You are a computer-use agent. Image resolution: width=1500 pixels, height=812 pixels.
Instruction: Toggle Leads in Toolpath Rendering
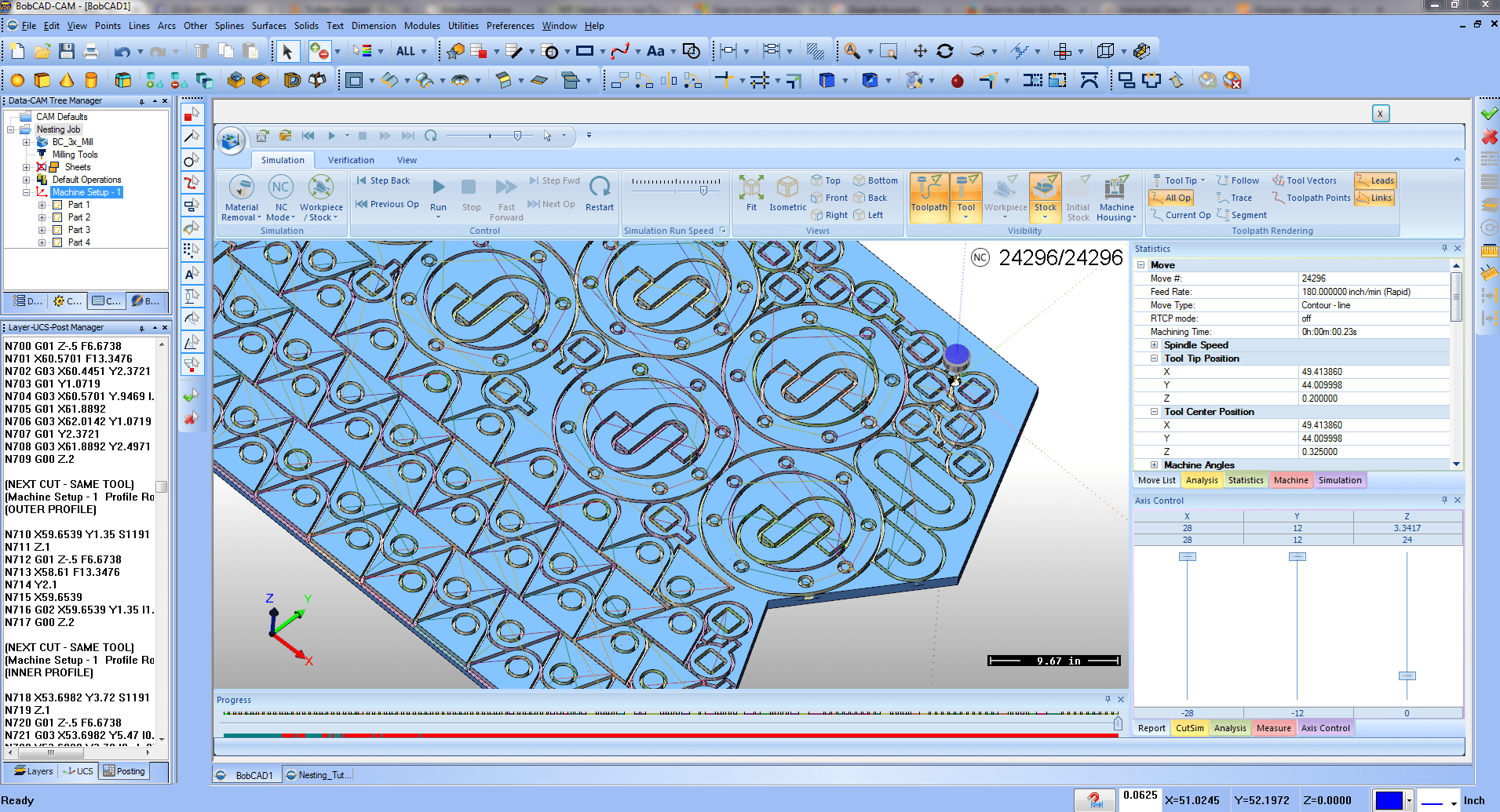coord(1375,180)
